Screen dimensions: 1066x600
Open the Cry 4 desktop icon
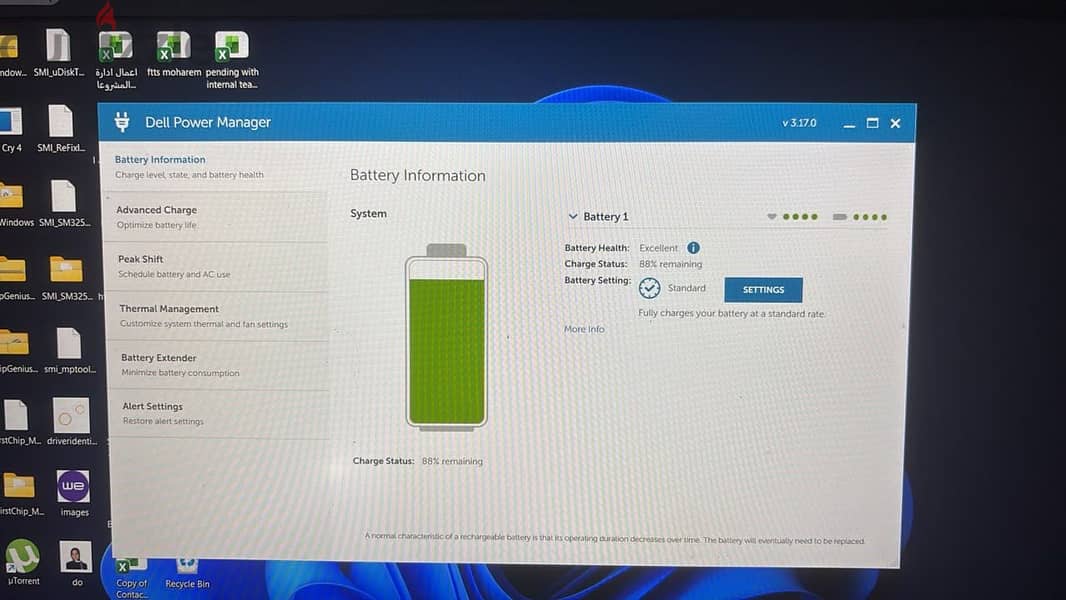coord(11,128)
